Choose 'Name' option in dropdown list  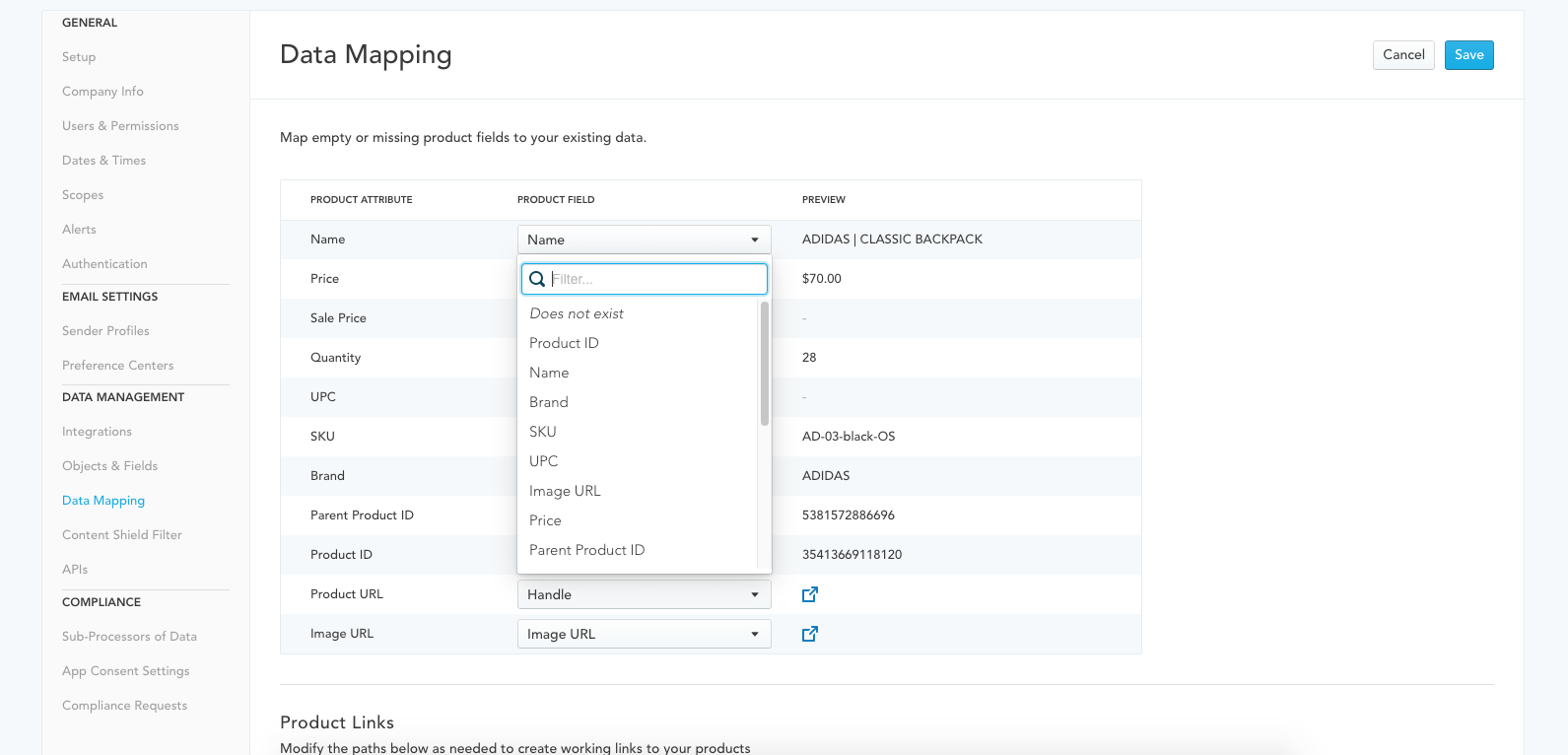coord(549,373)
